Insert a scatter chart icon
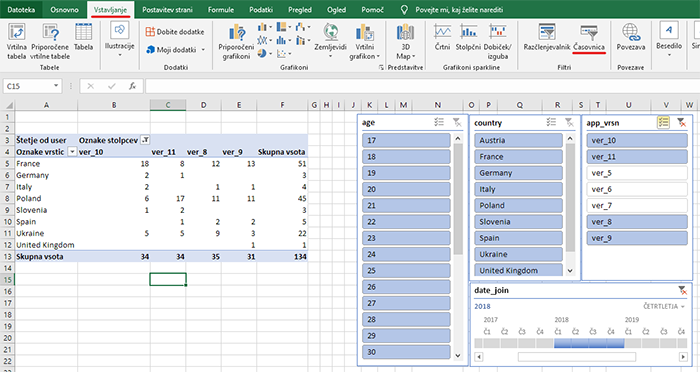 tap(283, 54)
